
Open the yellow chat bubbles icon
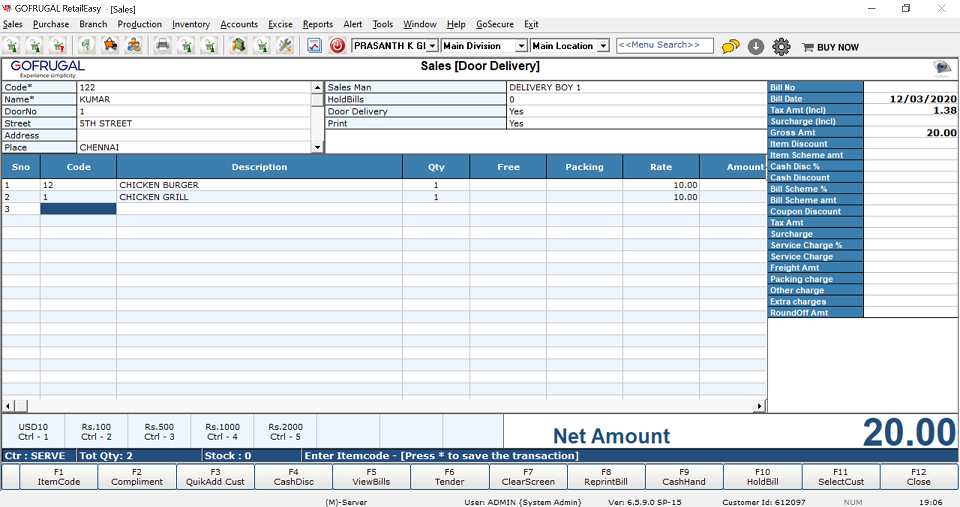[x=731, y=46]
